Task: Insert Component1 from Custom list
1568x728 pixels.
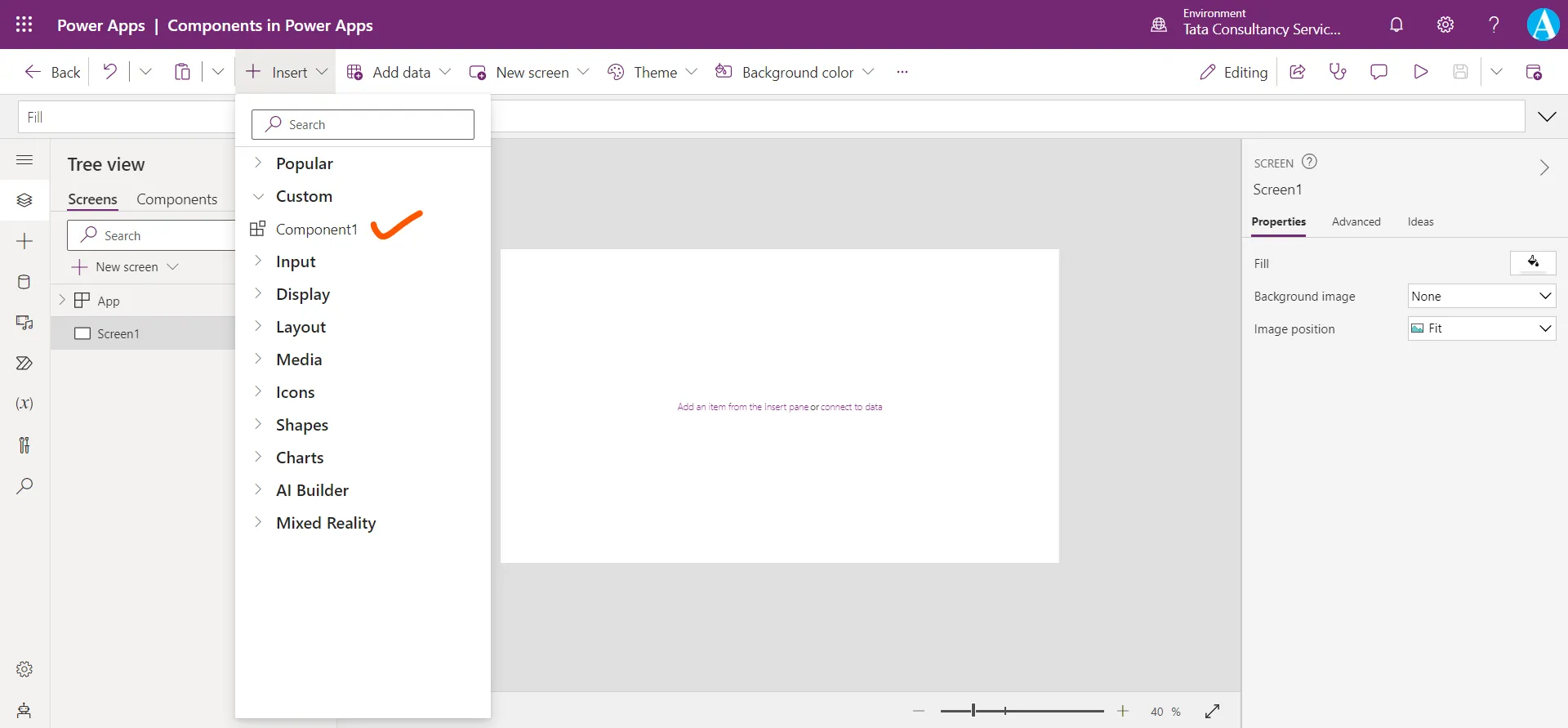Action: click(x=316, y=230)
